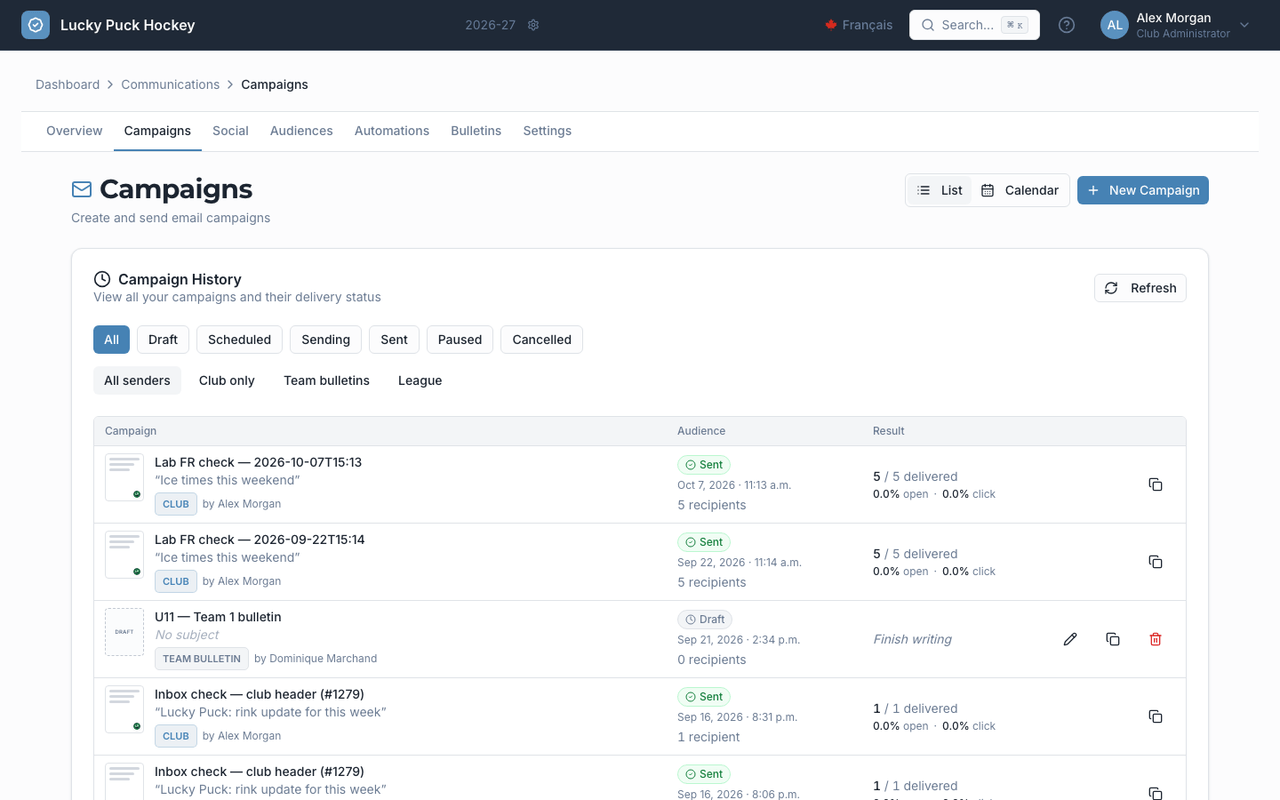This screenshot has height=800, width=1280.
Task: Duplicate the U11 — Team 1 bulletin draft
Action: pyautogui.click(x=1112, y=639)
